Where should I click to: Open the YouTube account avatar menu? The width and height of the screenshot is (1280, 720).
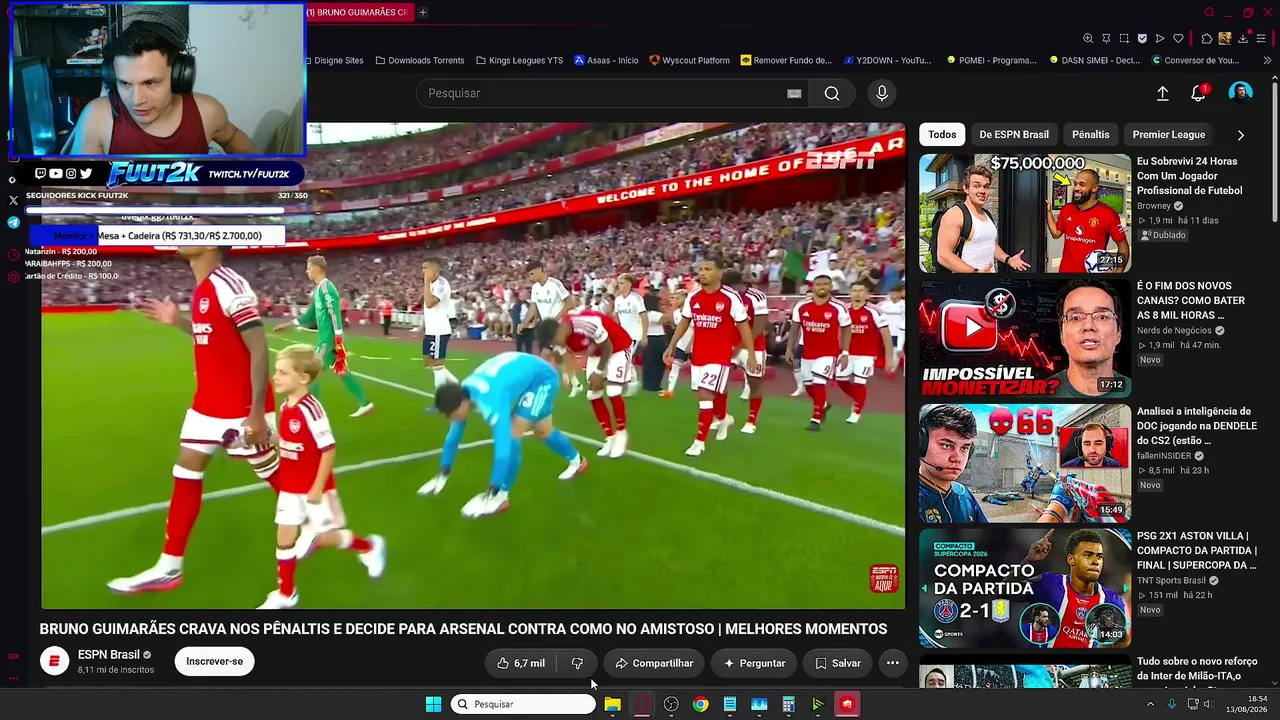[x=1240, y=93]
